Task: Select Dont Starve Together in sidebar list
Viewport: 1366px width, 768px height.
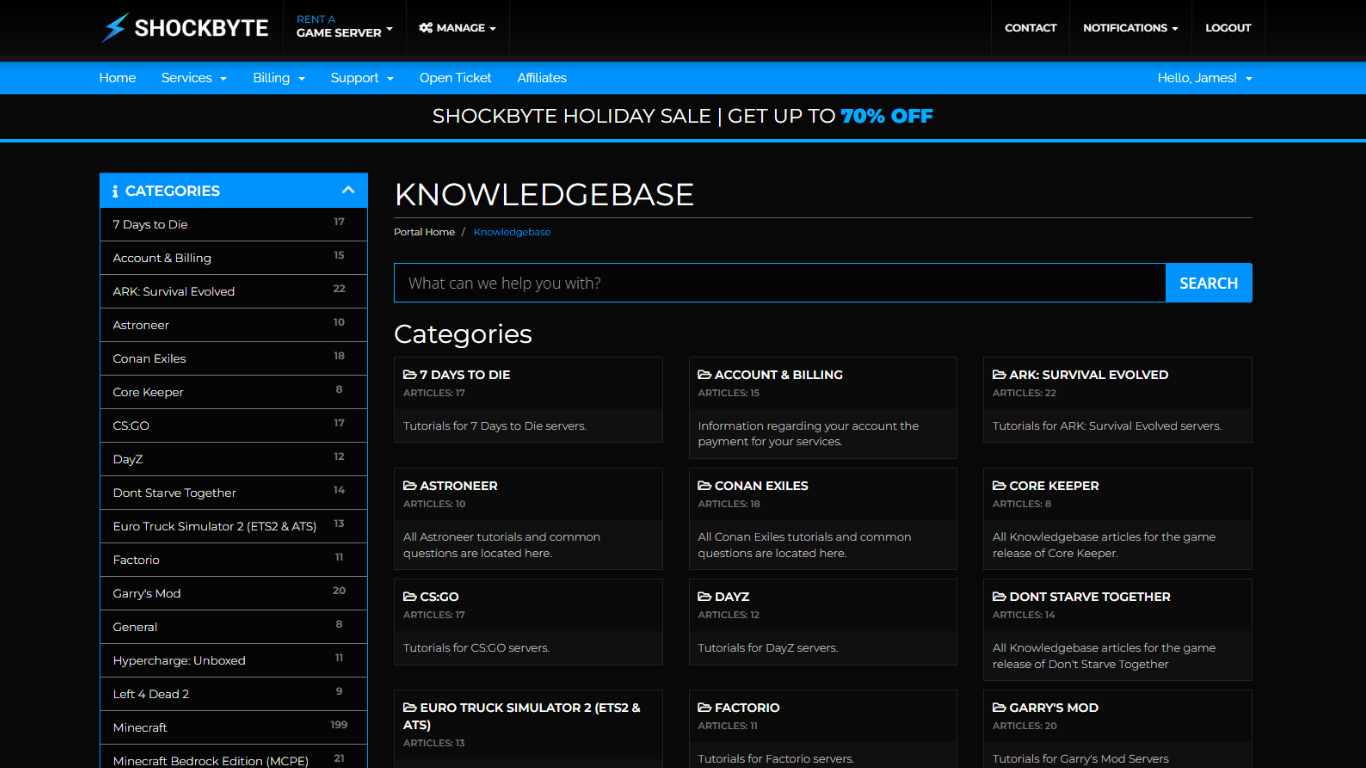Action: click(x=234, y=493)
